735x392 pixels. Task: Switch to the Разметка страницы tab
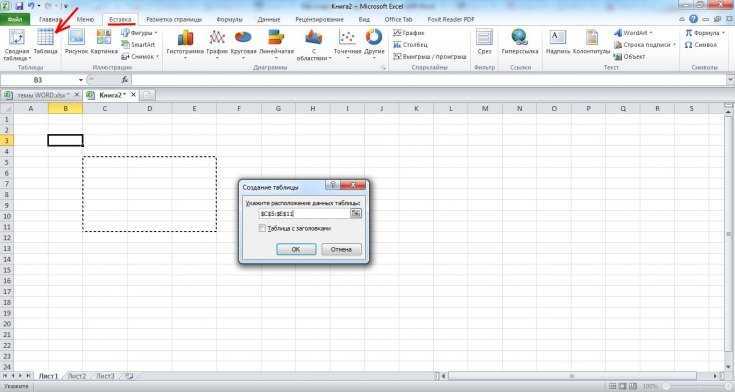point(174,20)
